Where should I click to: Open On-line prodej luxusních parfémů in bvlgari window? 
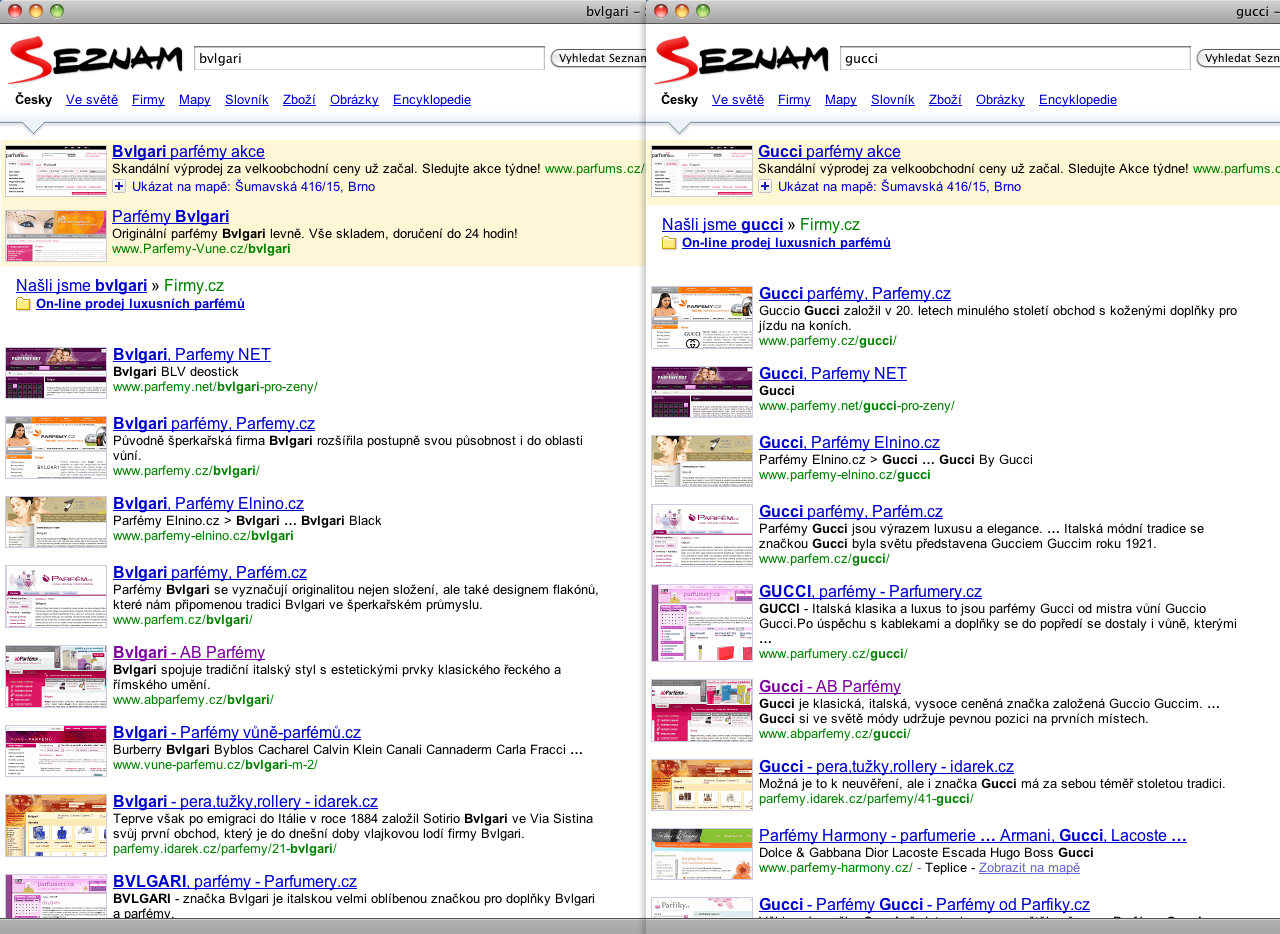point(140,304)
